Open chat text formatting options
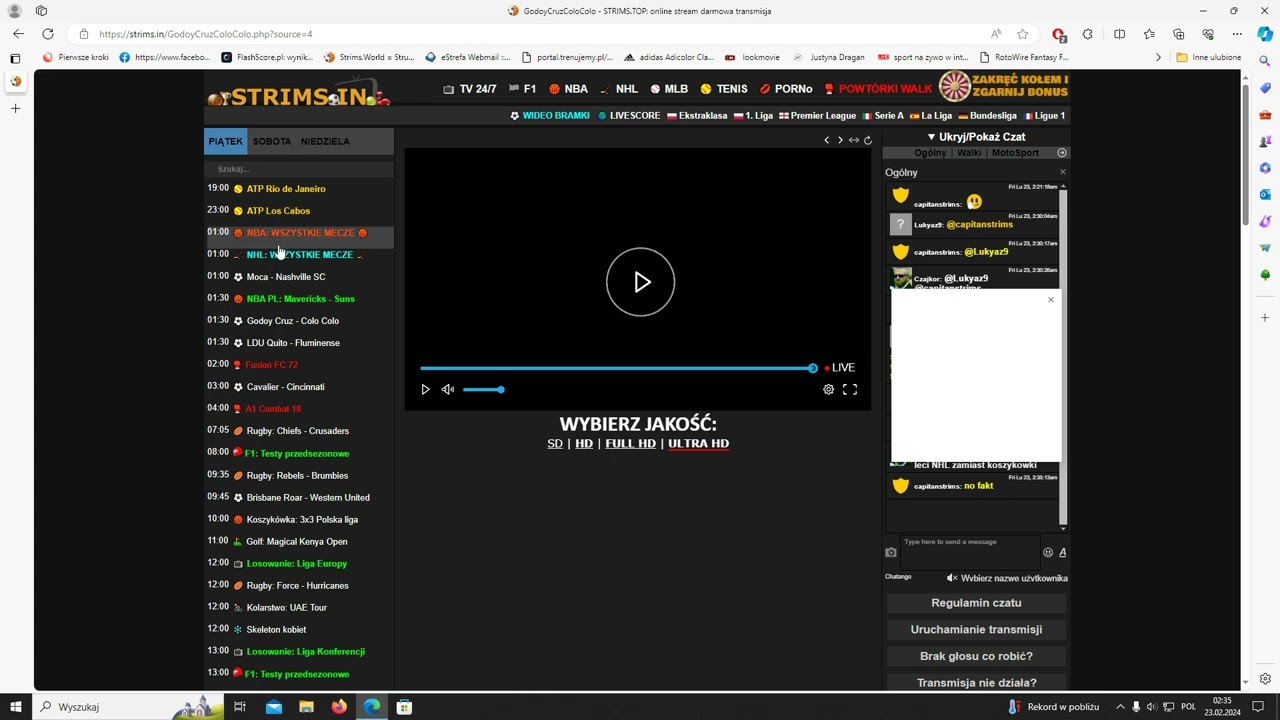Viewport: 1280px width, 720px height. click(x=1062, y=552)
